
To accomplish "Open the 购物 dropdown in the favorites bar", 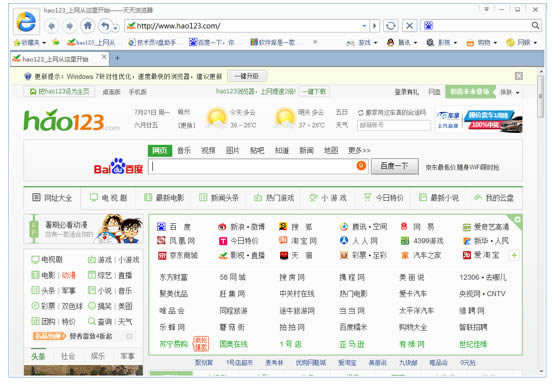I will (482, 42).
